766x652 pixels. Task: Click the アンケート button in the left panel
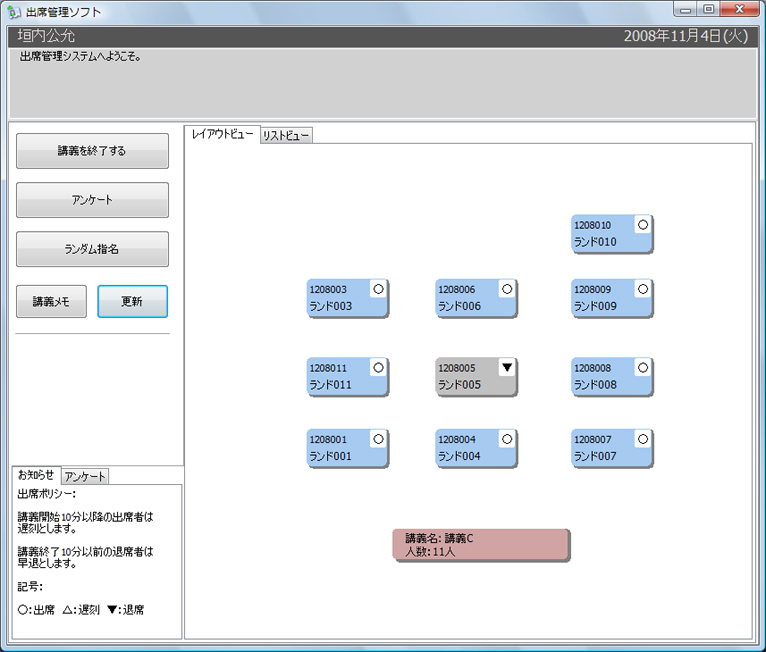tap(92, 200)
